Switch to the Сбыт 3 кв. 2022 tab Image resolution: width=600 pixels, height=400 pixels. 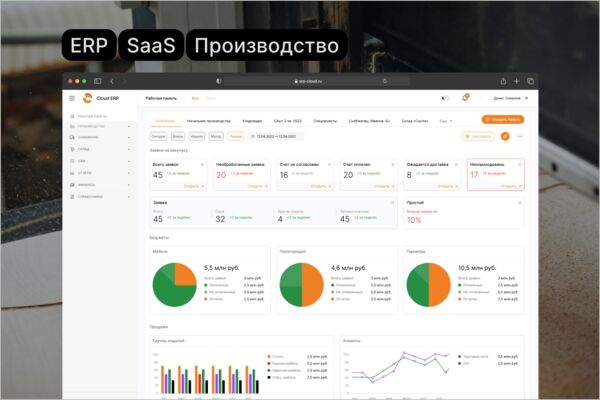pyautogui.click(x=288, y=121)
